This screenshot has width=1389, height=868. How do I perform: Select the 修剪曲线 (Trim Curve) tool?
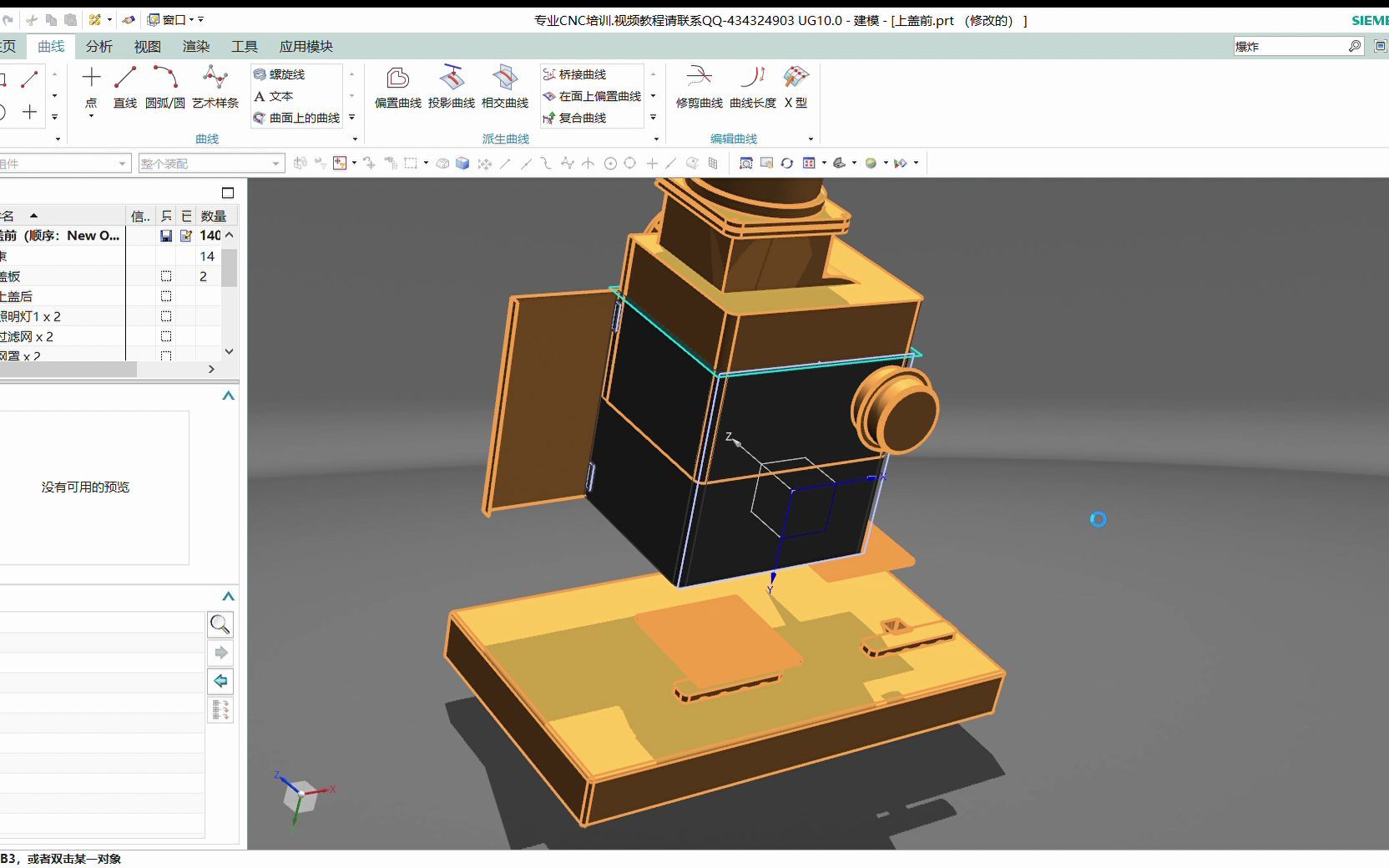coord(700,88)
